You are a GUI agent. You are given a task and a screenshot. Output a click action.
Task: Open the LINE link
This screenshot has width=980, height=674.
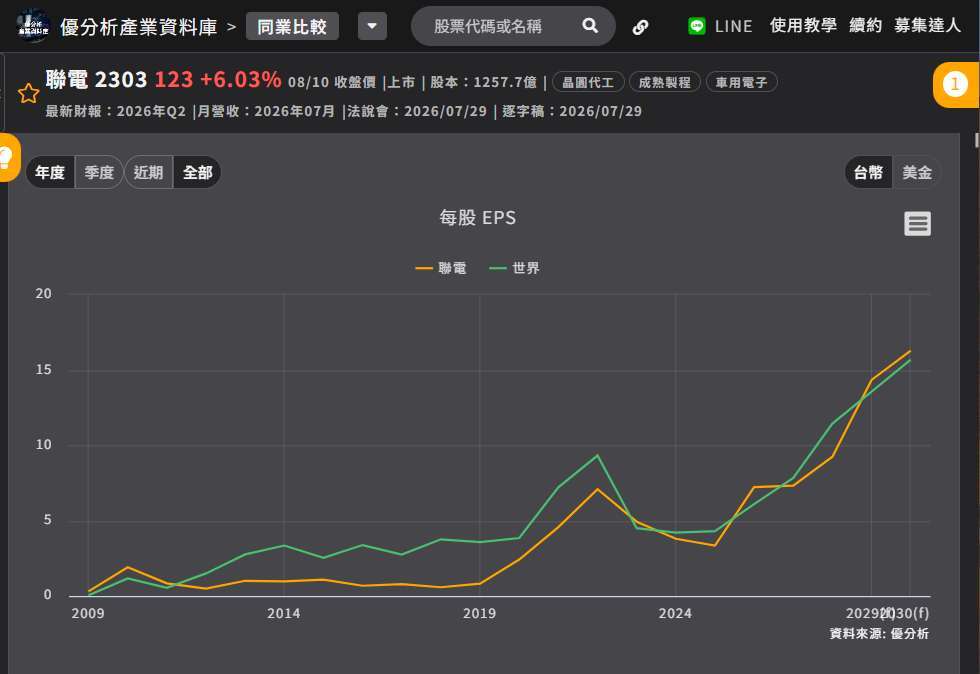[733, 26]
